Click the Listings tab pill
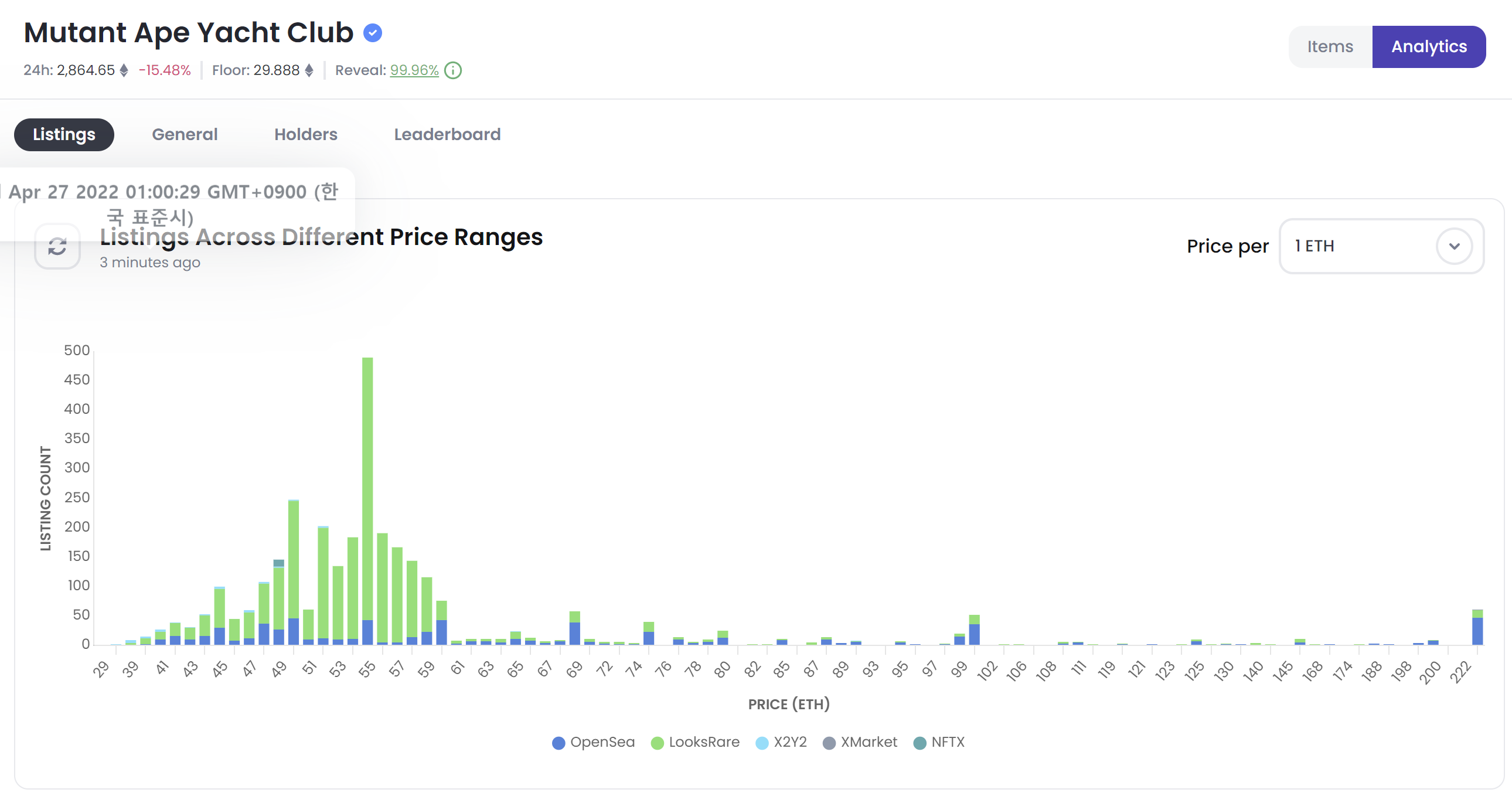 pyautogui.click(x=64, y=134)
